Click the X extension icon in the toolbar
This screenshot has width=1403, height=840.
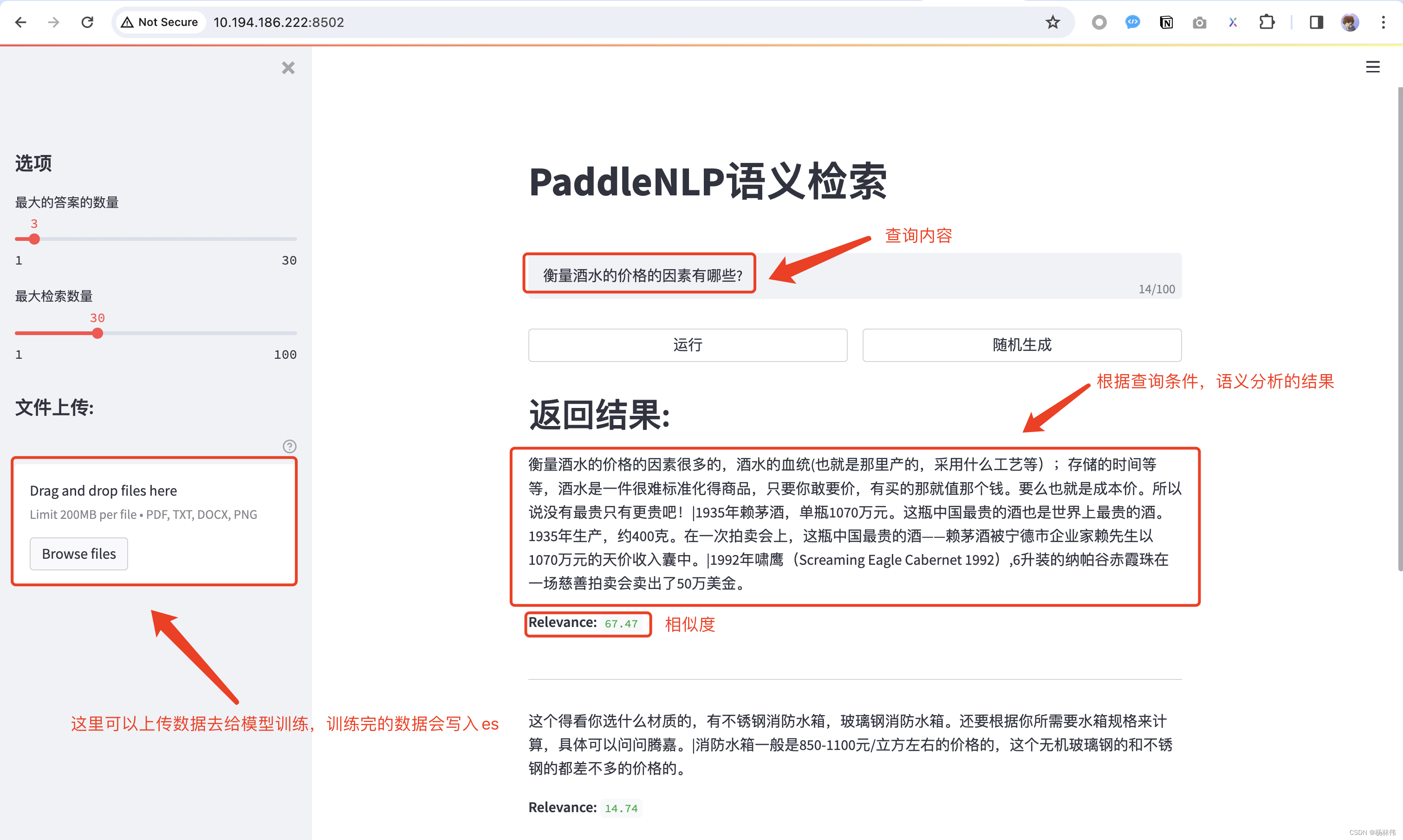pyautogui.click(x=1233, y=22)
